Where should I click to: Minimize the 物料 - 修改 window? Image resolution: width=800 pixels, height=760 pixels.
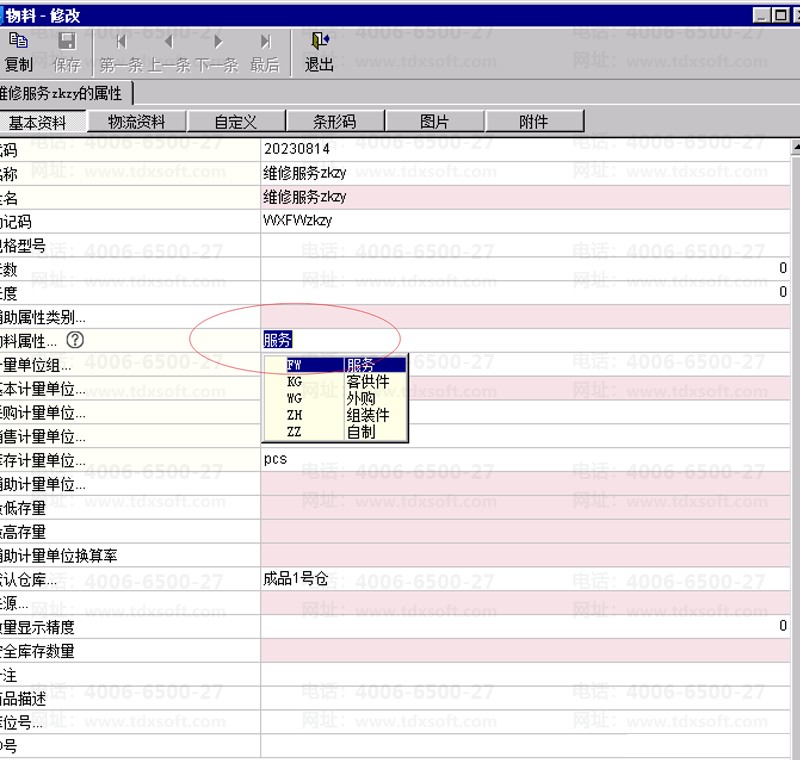(x=761, y=15)
